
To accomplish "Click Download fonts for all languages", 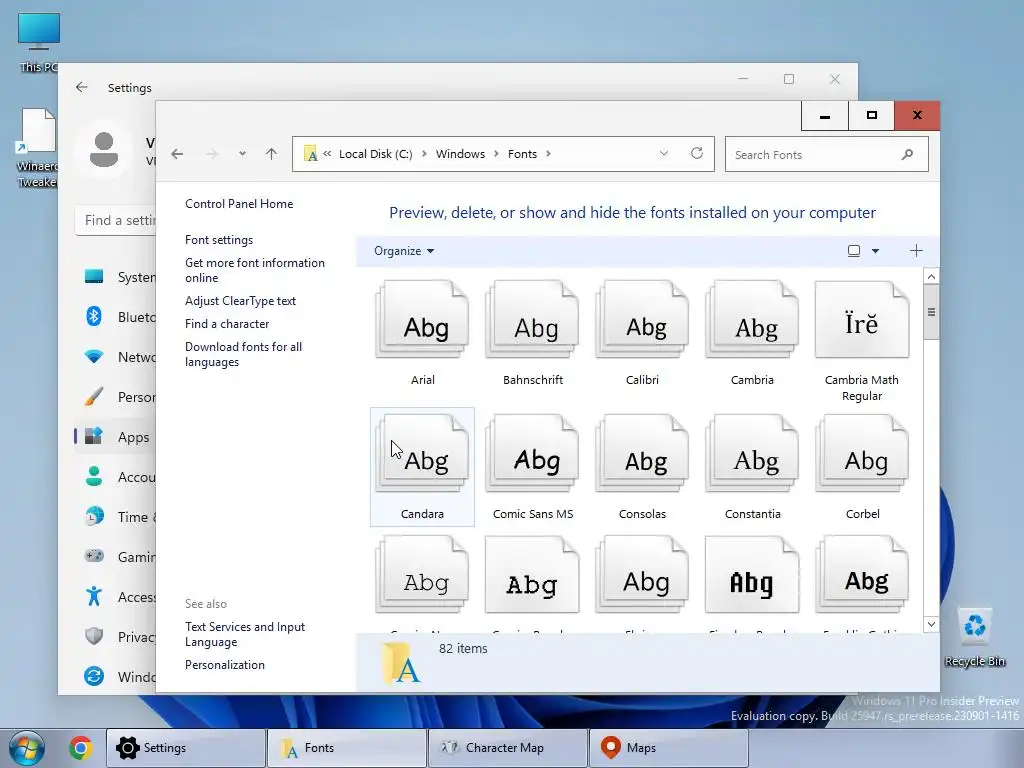I will [244, 355].
